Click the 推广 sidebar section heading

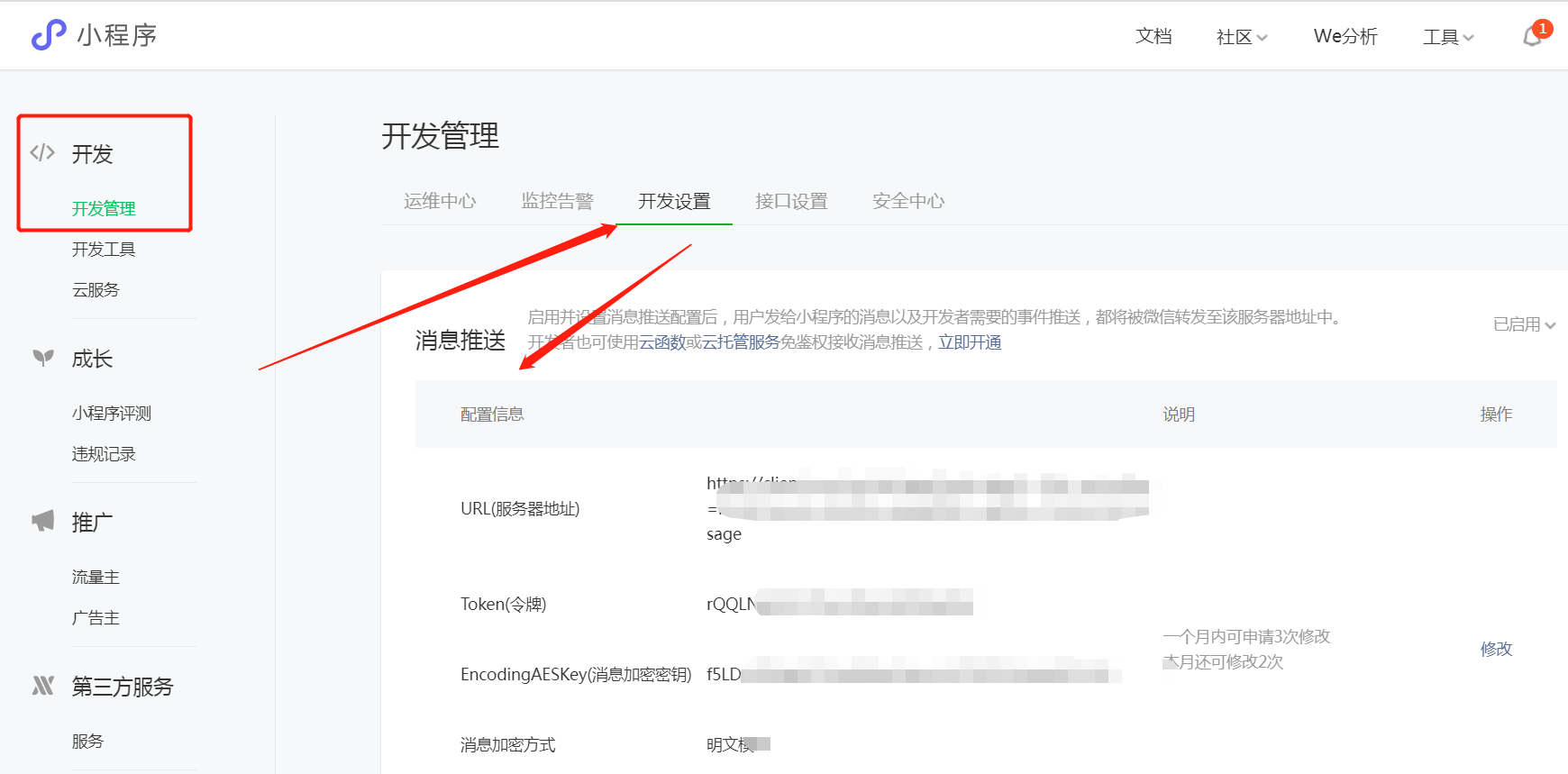(x=92, y=522)
